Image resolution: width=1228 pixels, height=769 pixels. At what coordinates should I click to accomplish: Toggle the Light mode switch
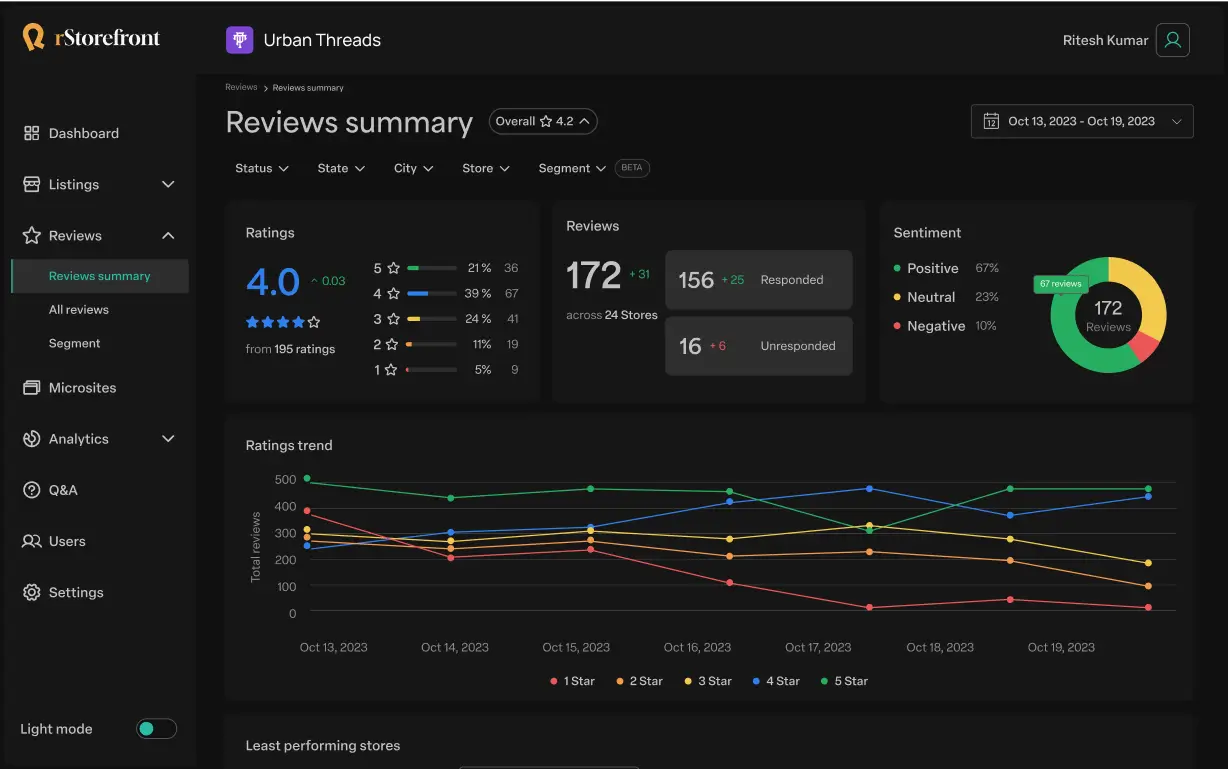tap(156, 729)
